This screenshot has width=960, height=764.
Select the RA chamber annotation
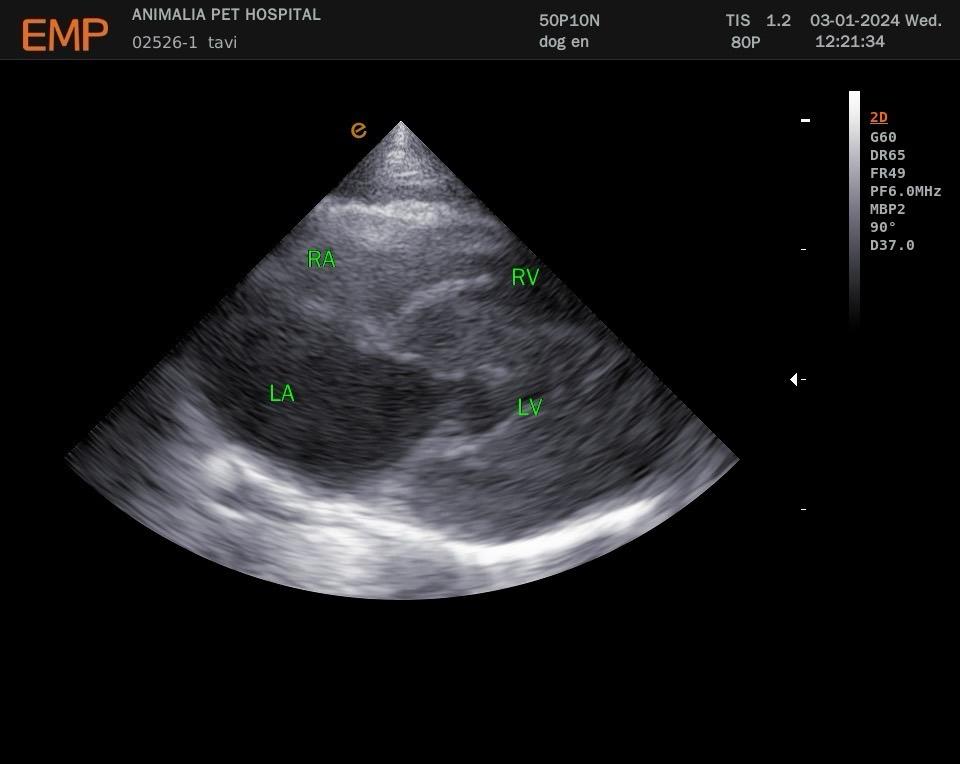coord(321,259)
